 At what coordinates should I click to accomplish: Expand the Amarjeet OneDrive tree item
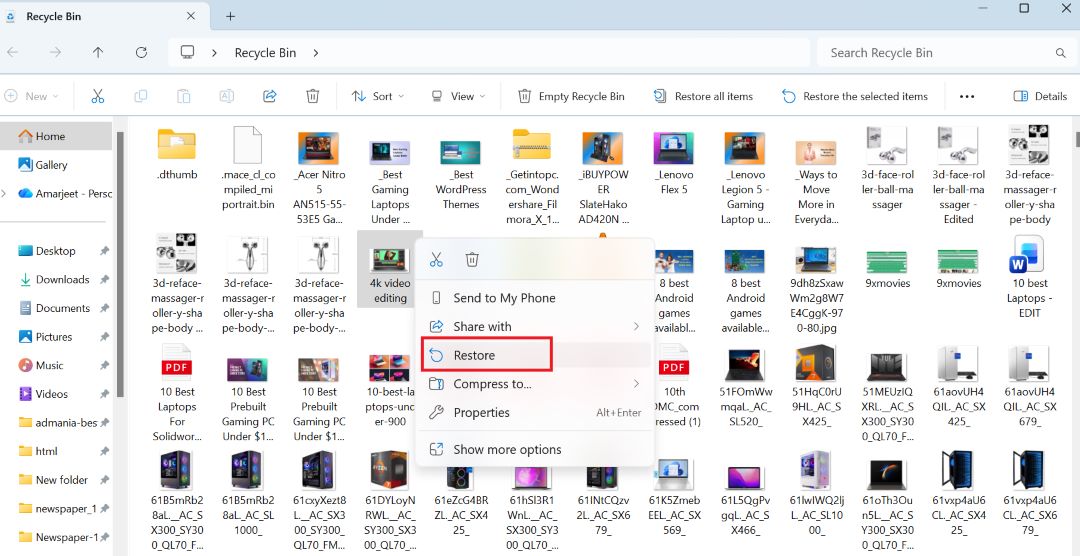[x=4, y=194]
